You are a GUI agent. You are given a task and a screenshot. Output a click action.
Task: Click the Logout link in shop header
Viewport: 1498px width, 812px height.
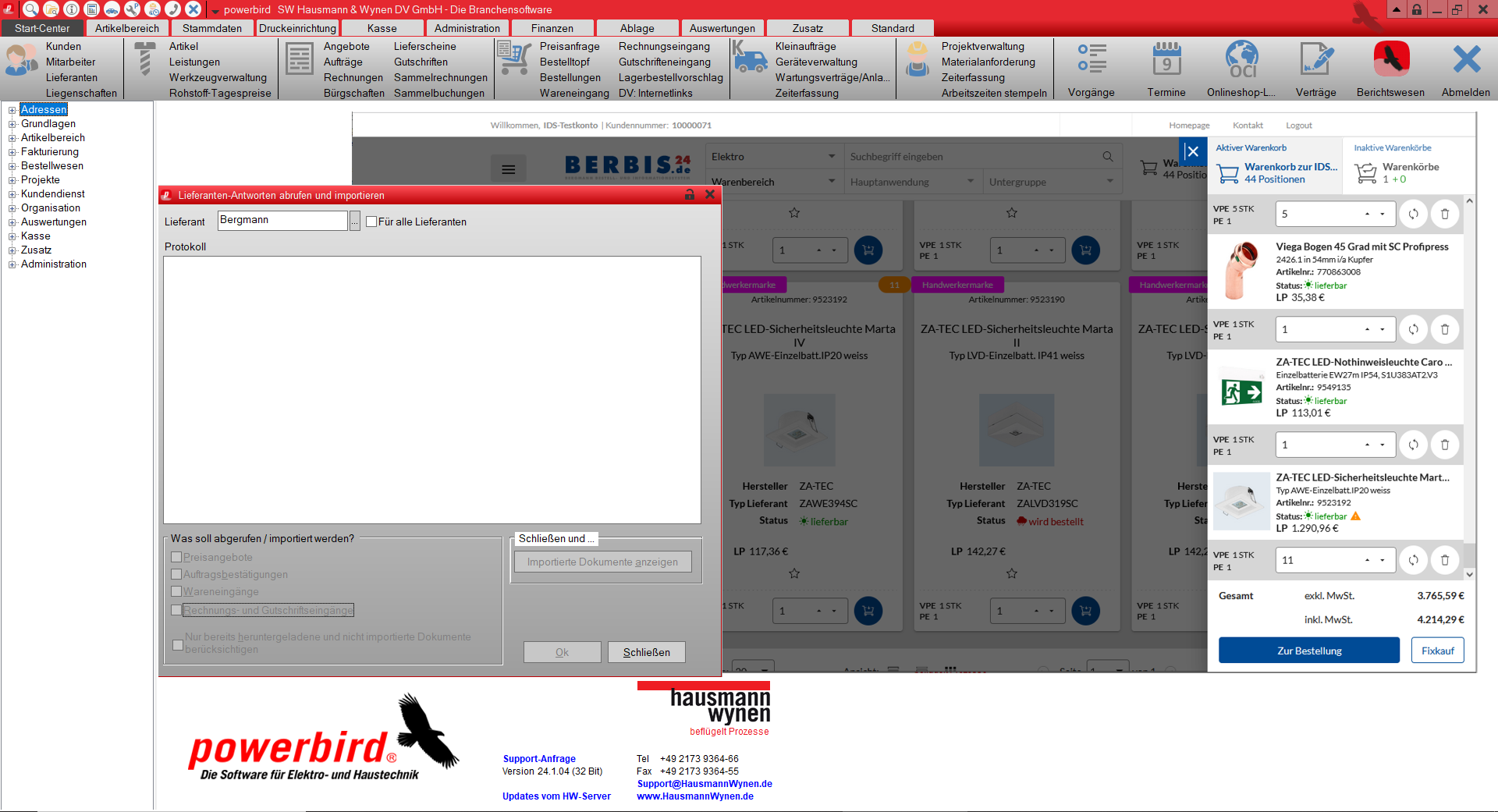point(1299,126)
